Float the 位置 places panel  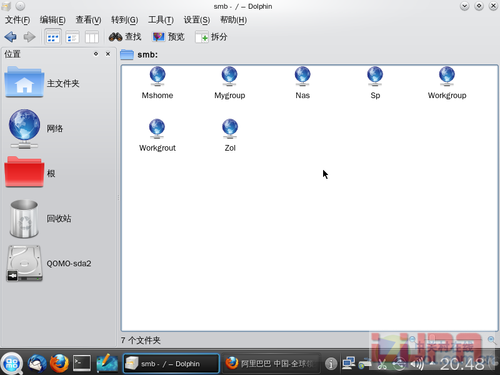click(x=96, y=54)
